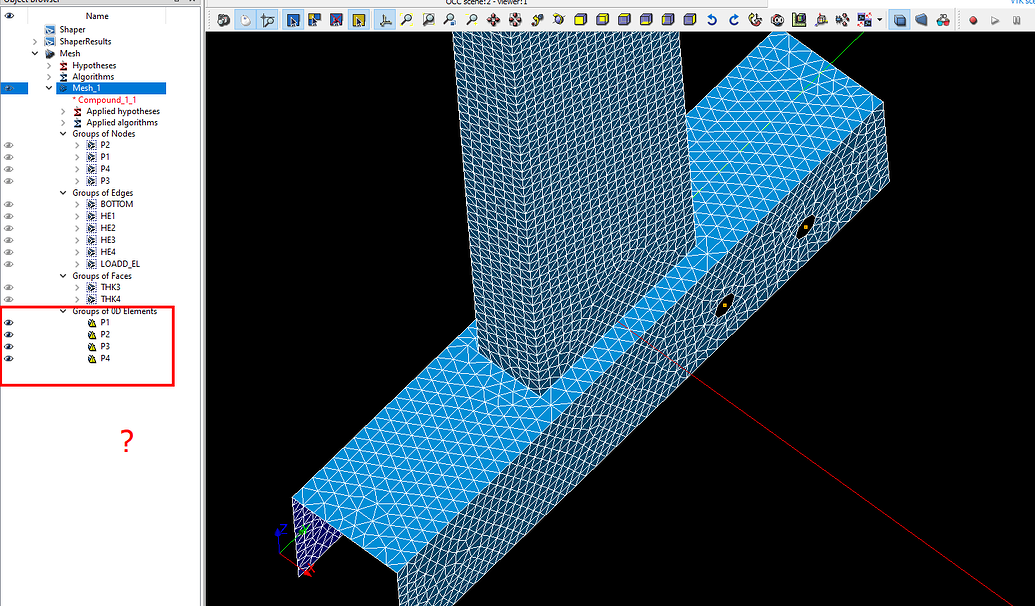Image resolution: width=1035 pixels, height=606 pixels.
Task: Open the sub-views layout dropdown arrow
Action: [x=880, y=20]
